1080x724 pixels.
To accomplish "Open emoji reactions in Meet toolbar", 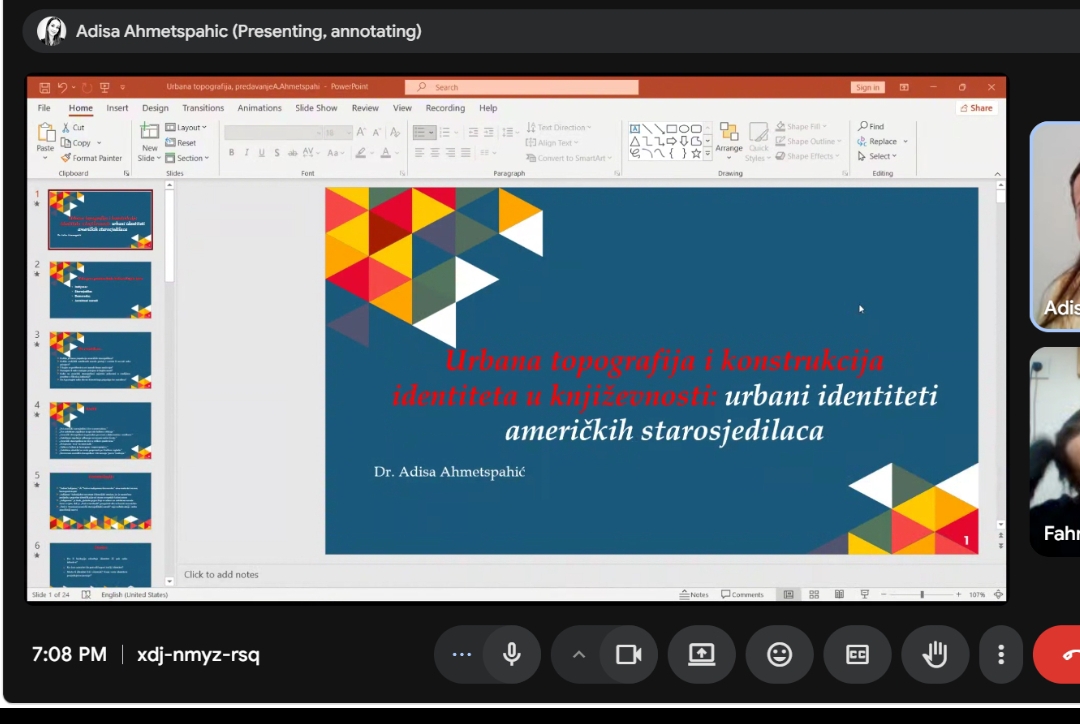I will pyautogui.click(x=779, y=654).
